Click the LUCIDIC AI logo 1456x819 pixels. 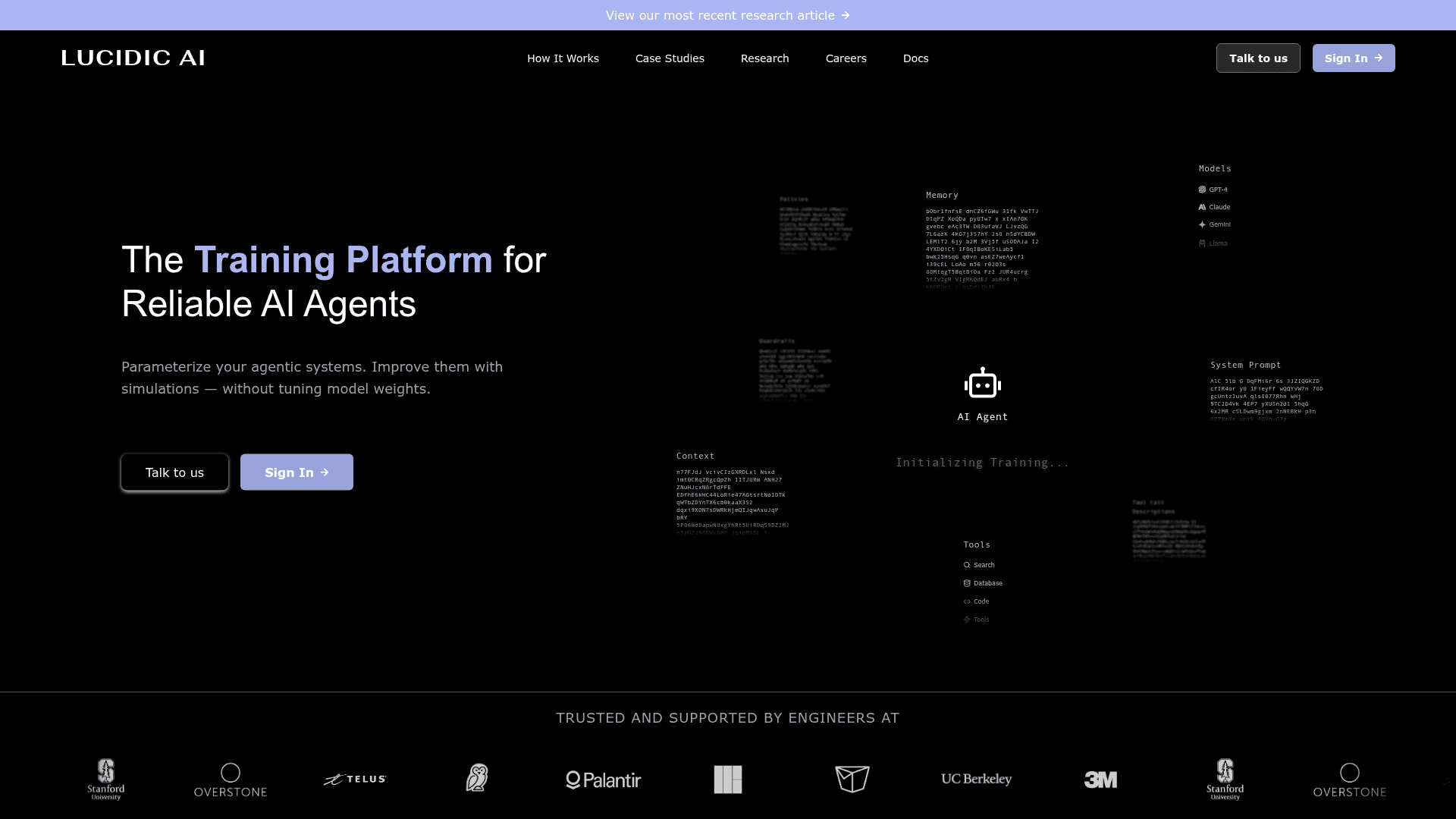pos(133,58)
